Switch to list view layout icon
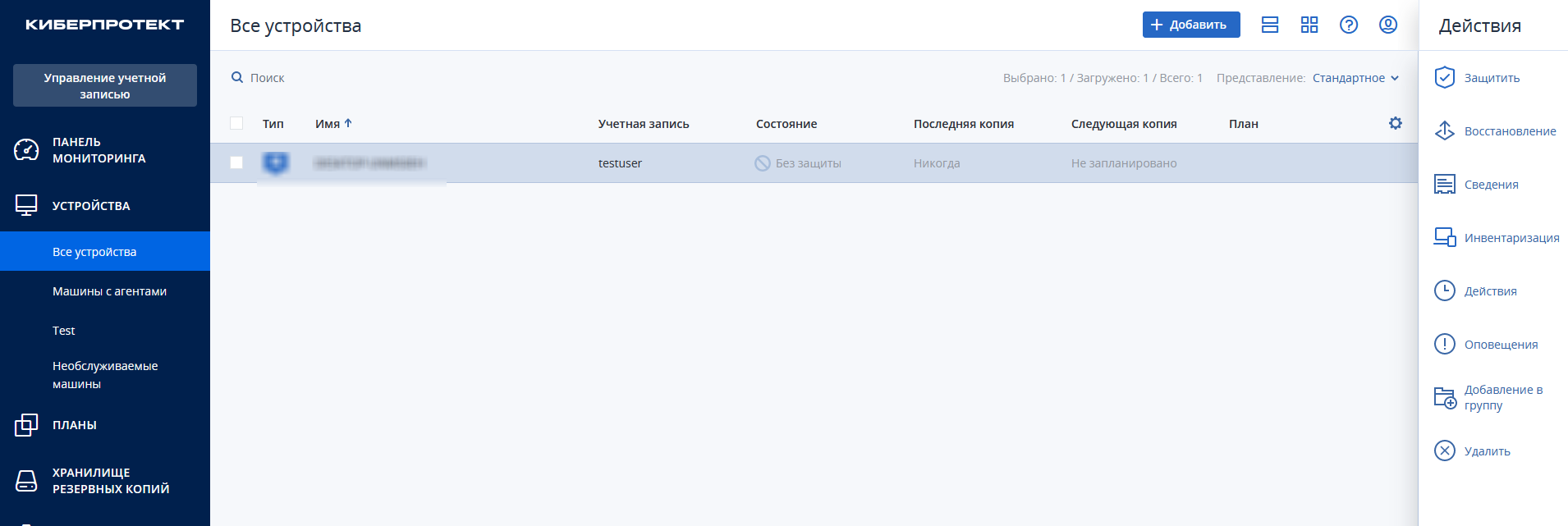Image resolution: width=1568 pixels, height=526 pixels. pyautogui.click(x=1270, y=25)
